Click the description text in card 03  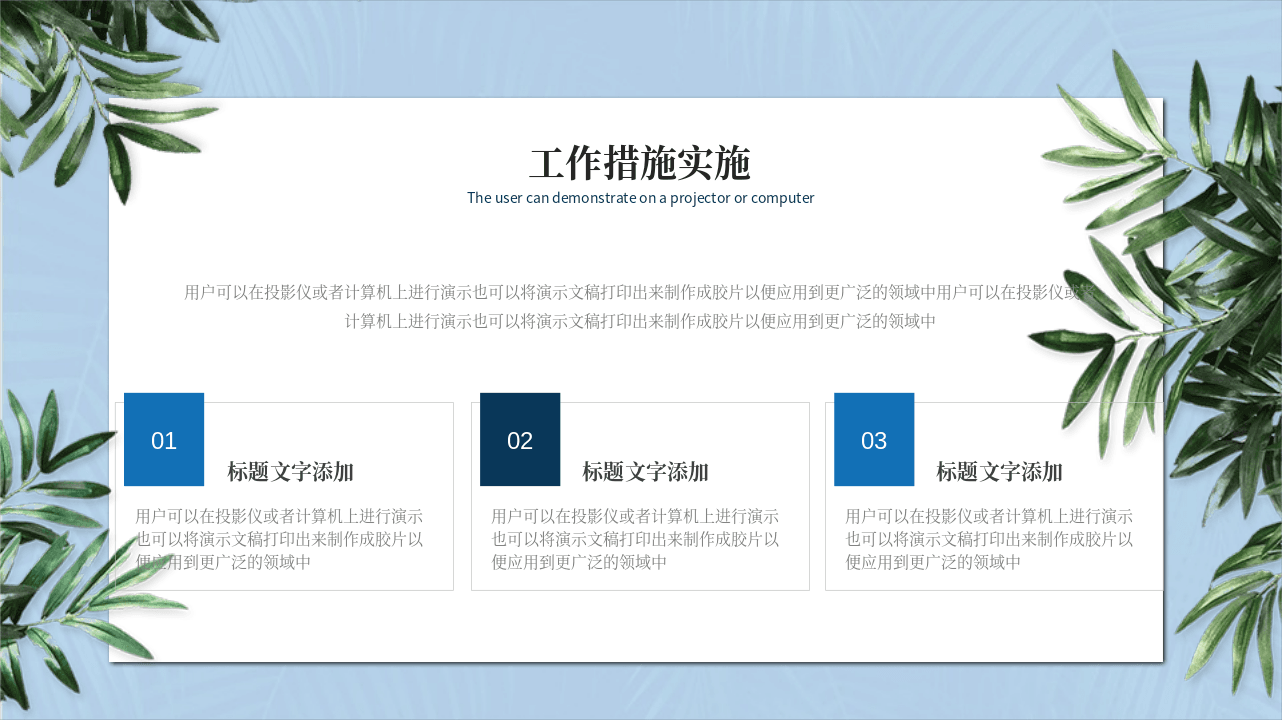click(989, 539)
